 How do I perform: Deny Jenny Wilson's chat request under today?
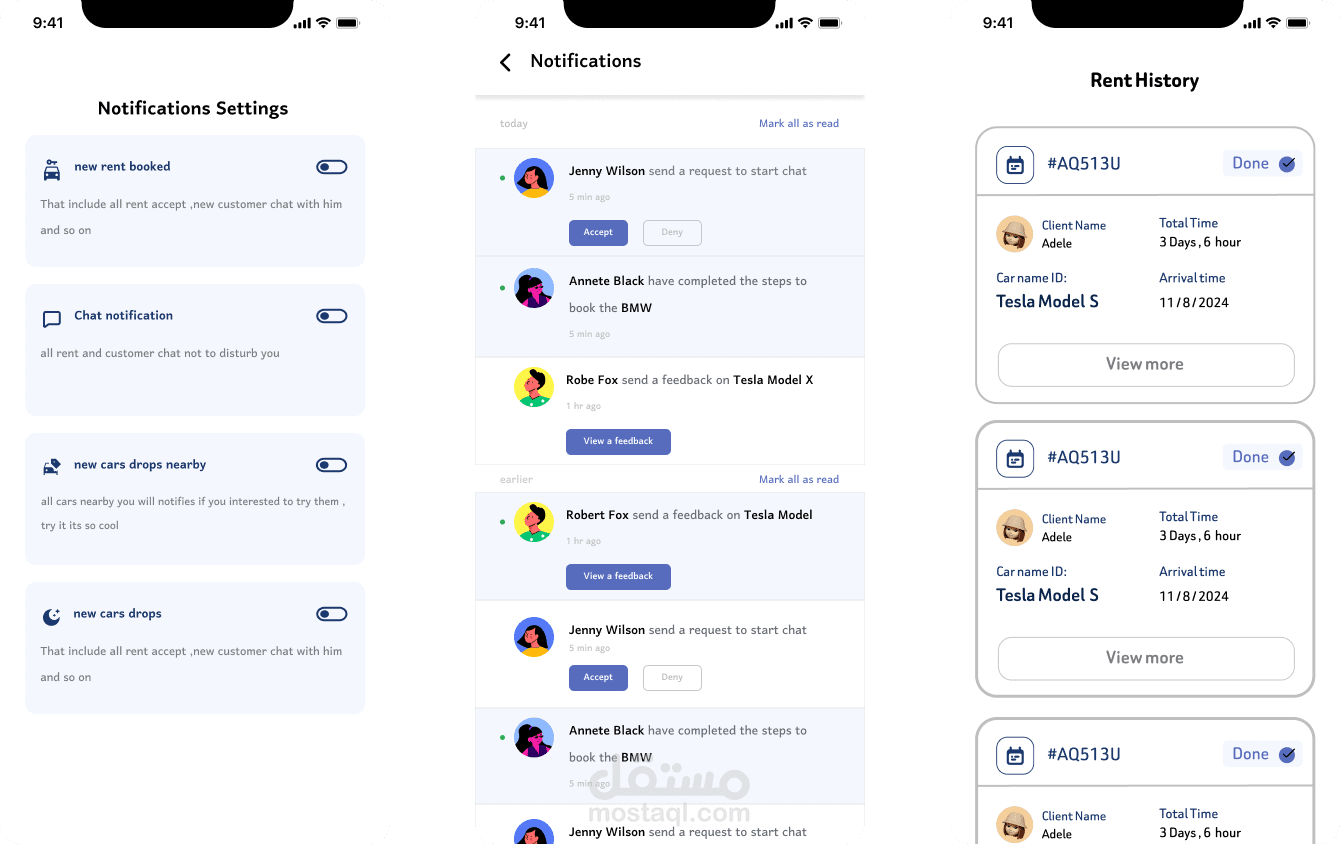click(672, 233)
